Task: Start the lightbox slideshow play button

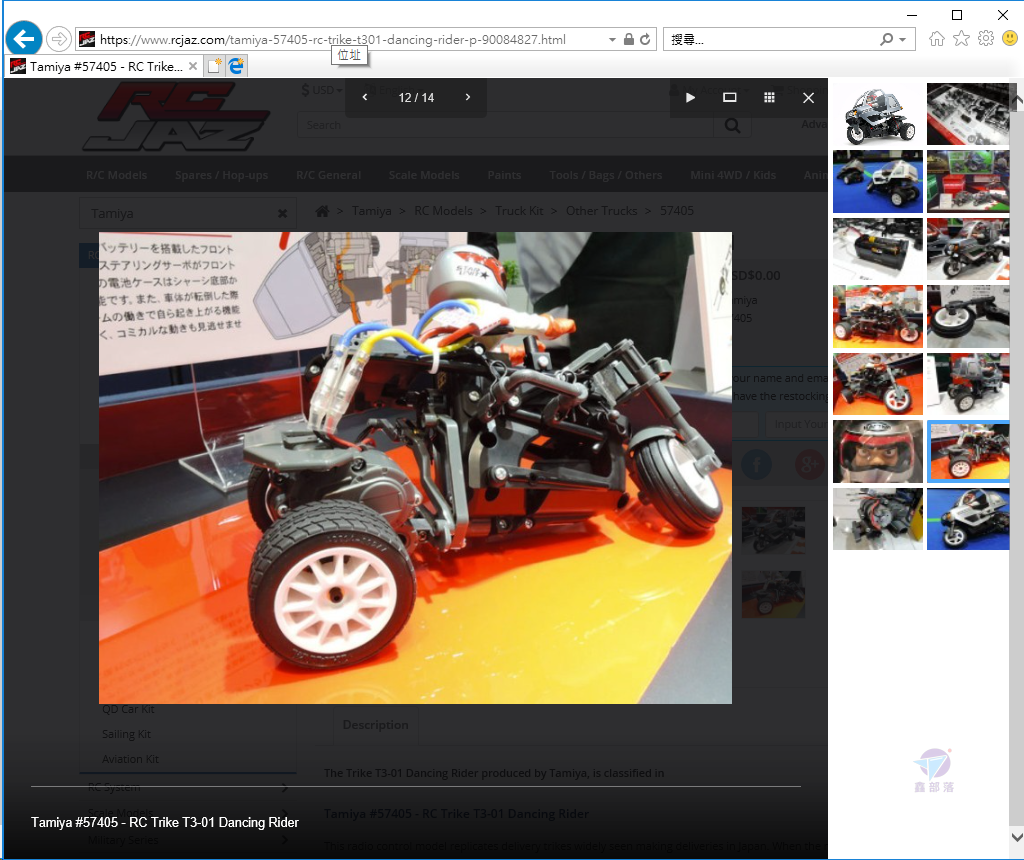Action: click(x=690, y=97)
